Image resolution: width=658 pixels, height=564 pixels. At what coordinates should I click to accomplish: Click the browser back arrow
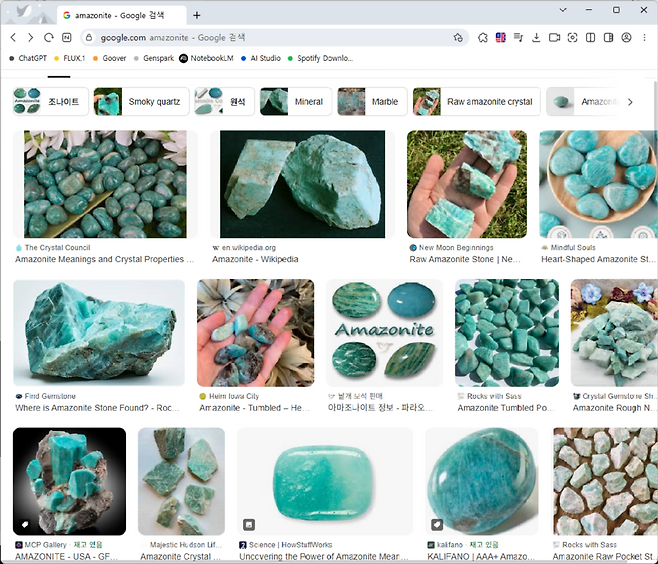14,37
